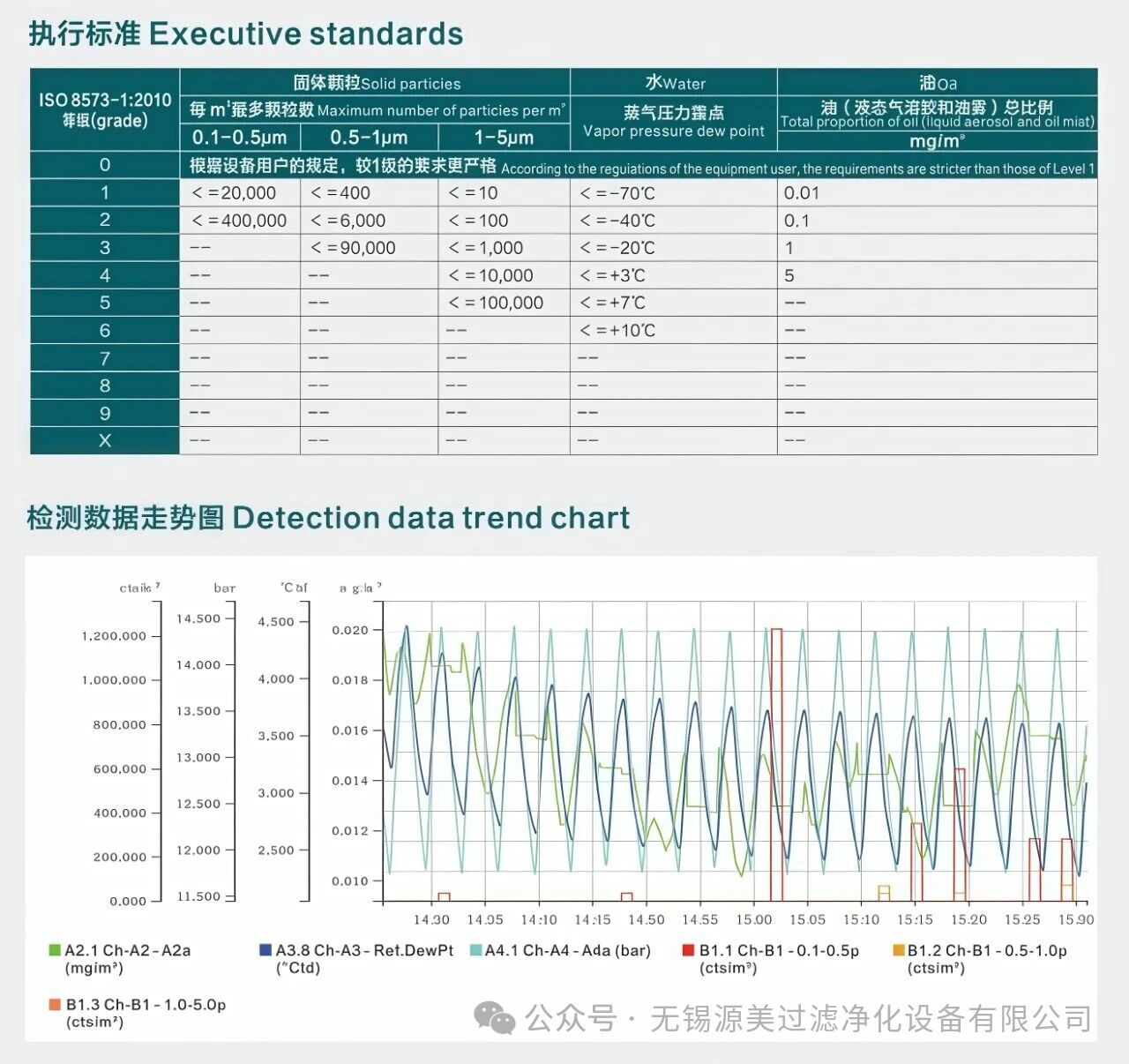Viewport: 1129px width, 1064px height.
Task: Select the Solid particles column header
Action: (376, 83)
